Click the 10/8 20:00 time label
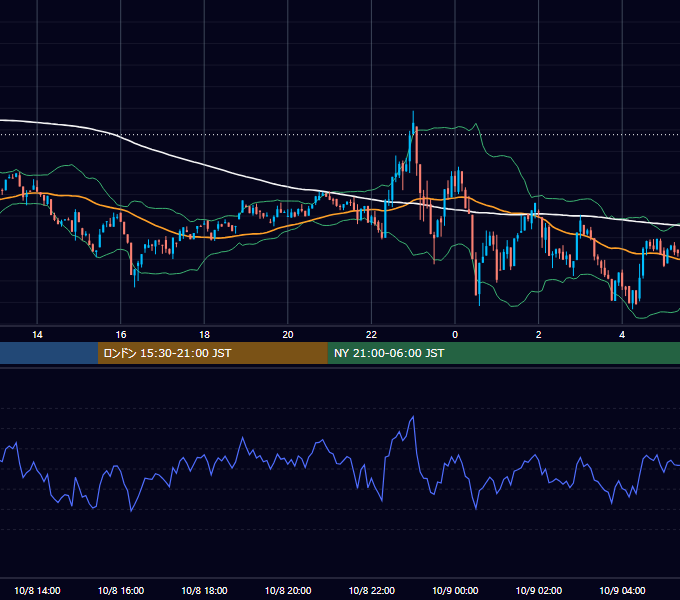 pos(288,590)
